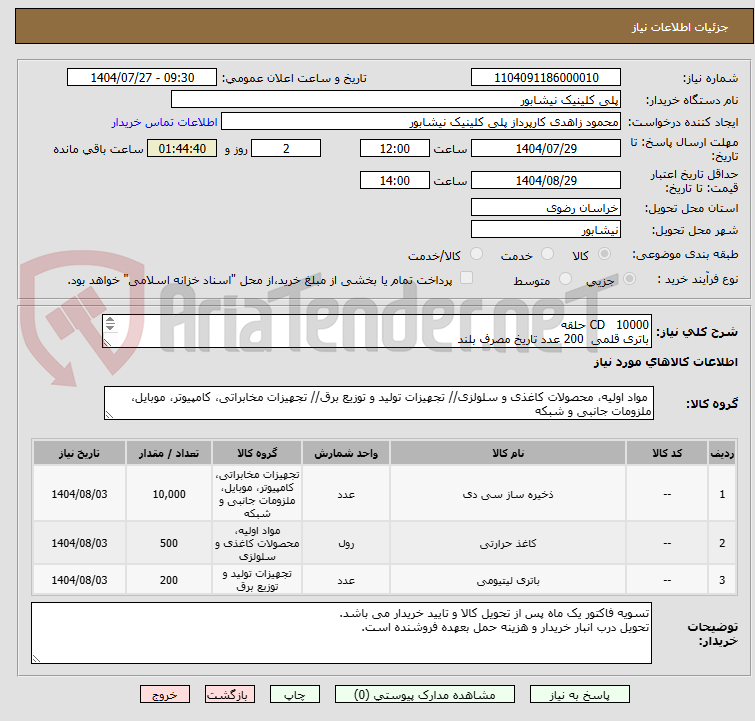Click the تاریخ نیاز column header
This screenshot has width=755, height=721.
tap(79, 453)
